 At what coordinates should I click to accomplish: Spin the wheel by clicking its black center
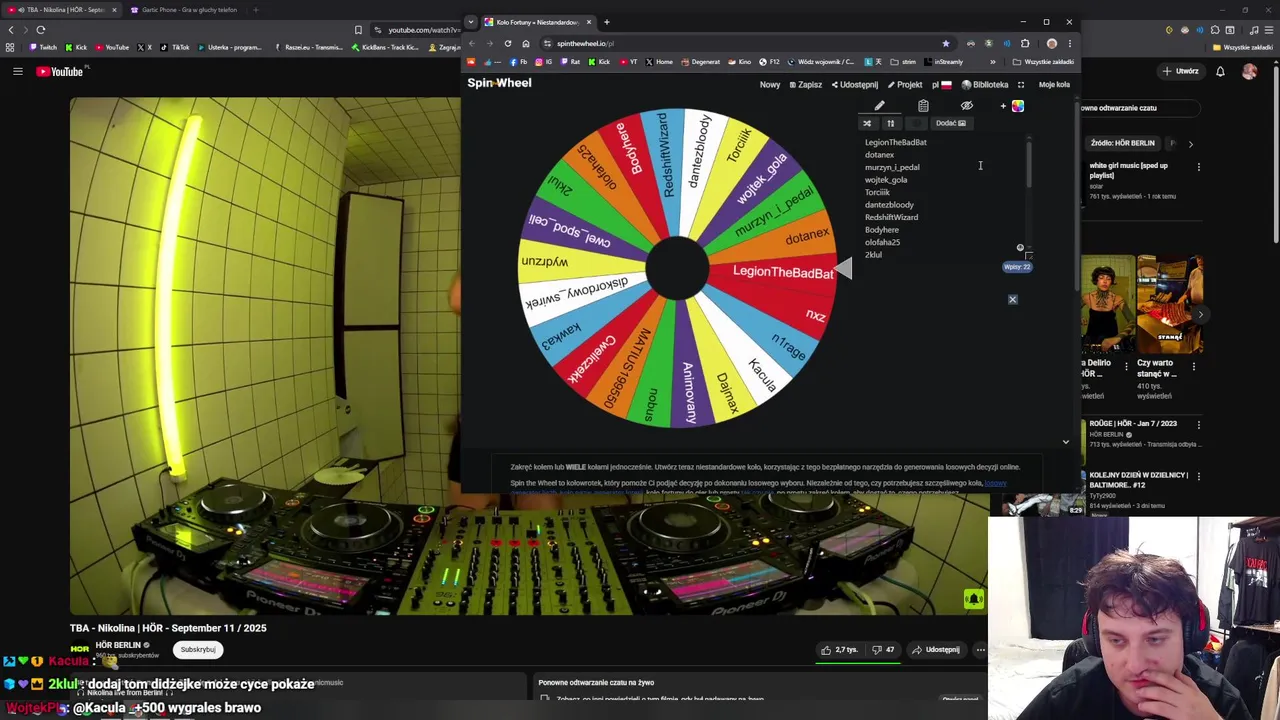(x=677, y=268)
